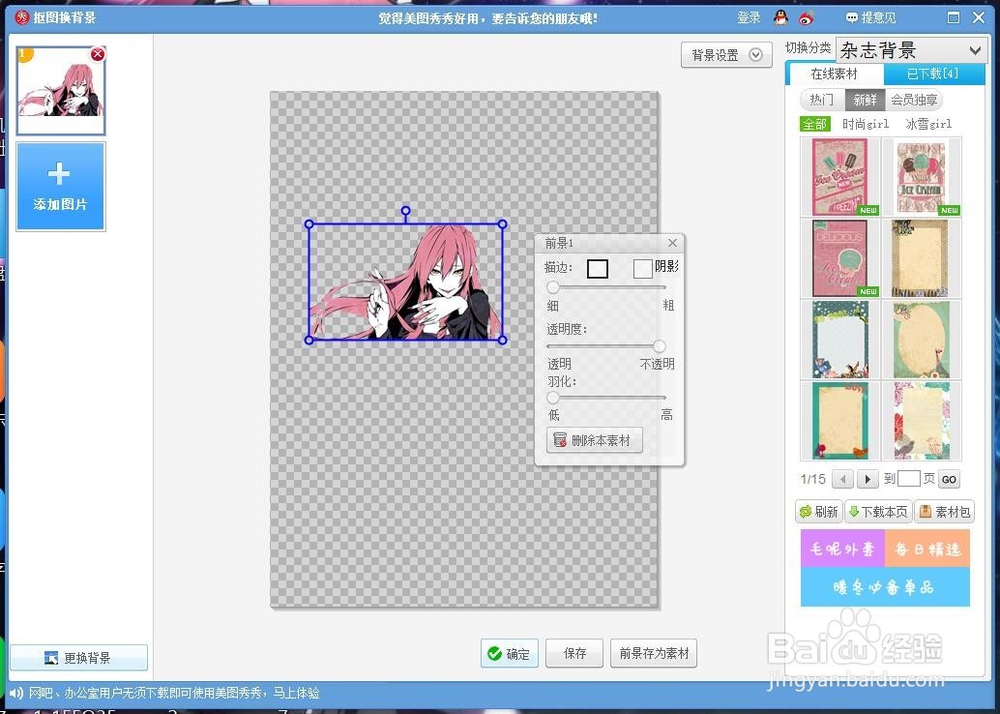Viewport: 1000px width, 714px height.
Task: Choose the 冰雪girl category
Action: pyautogui.click(x=928, y=124)
